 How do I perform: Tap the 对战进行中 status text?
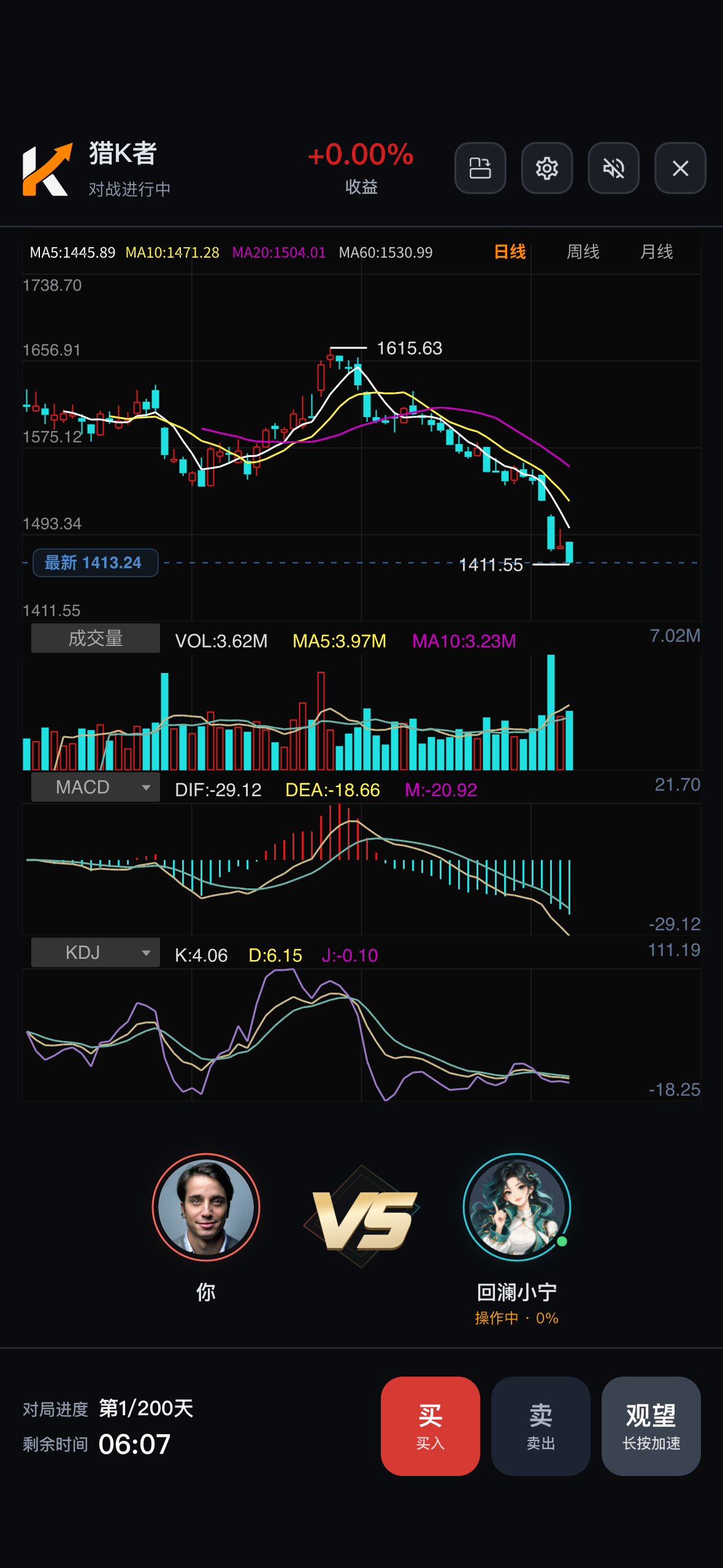click(x=129, y=189)
